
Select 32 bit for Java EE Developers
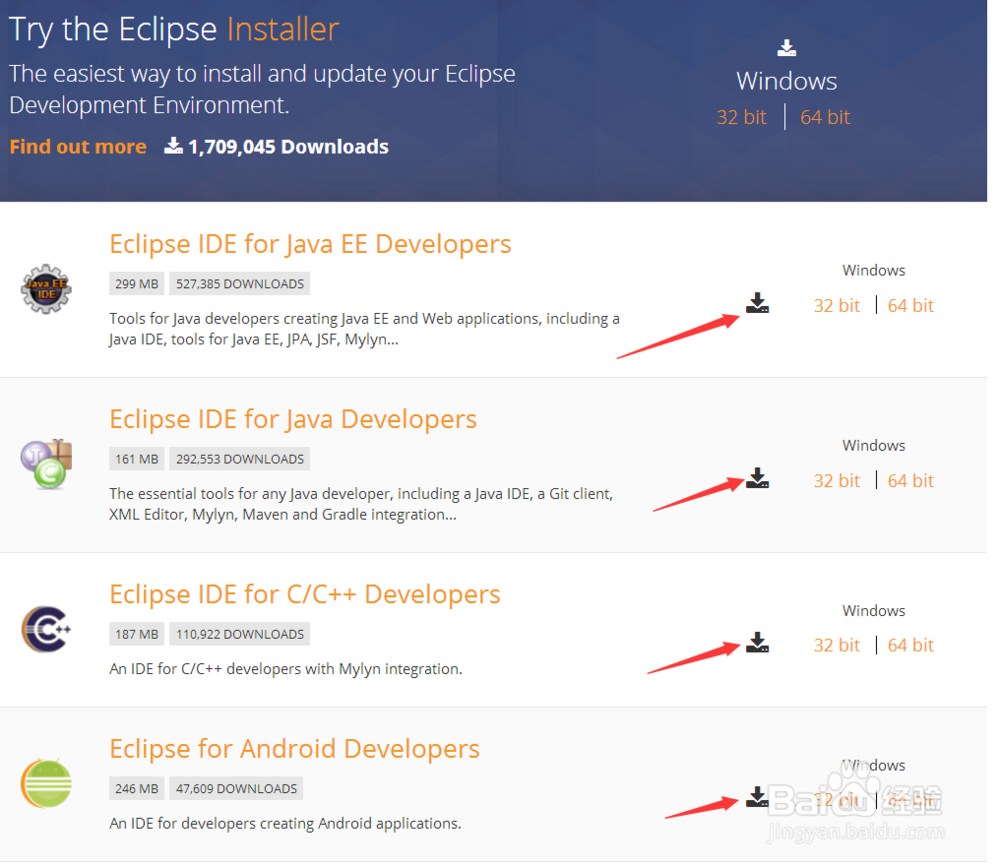pyautogui.click(x=837, y=305)
